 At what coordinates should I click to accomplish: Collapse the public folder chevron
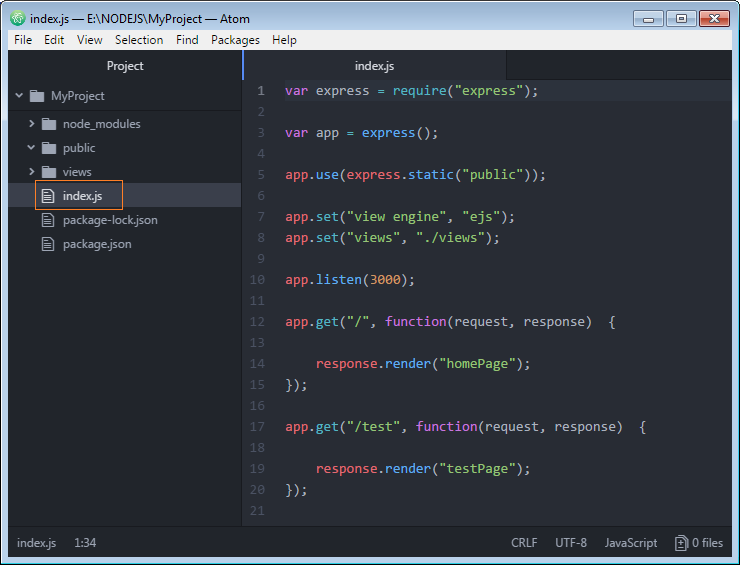(x=31, y=147)
